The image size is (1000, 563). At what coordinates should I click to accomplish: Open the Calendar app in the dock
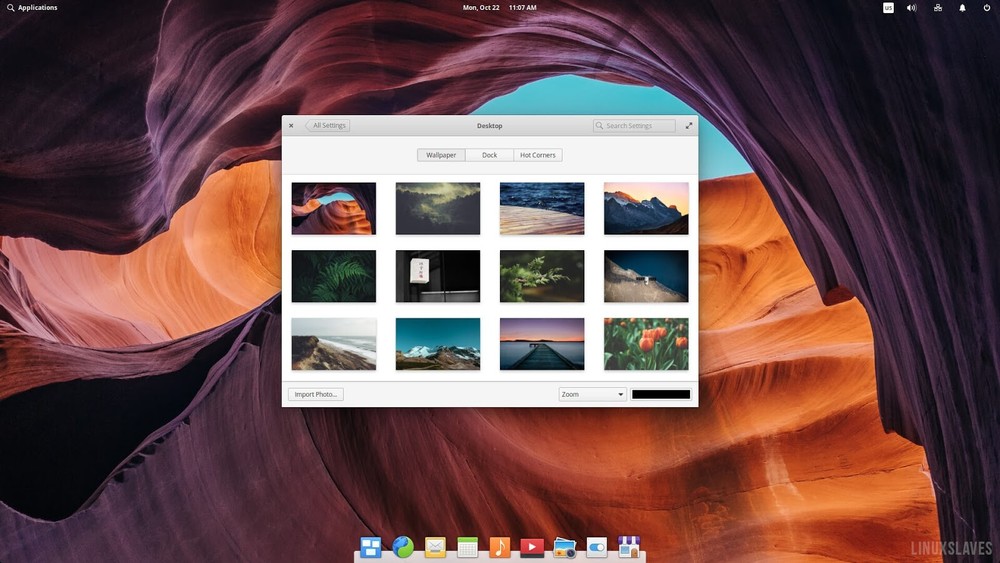click(x=467, y=547)
